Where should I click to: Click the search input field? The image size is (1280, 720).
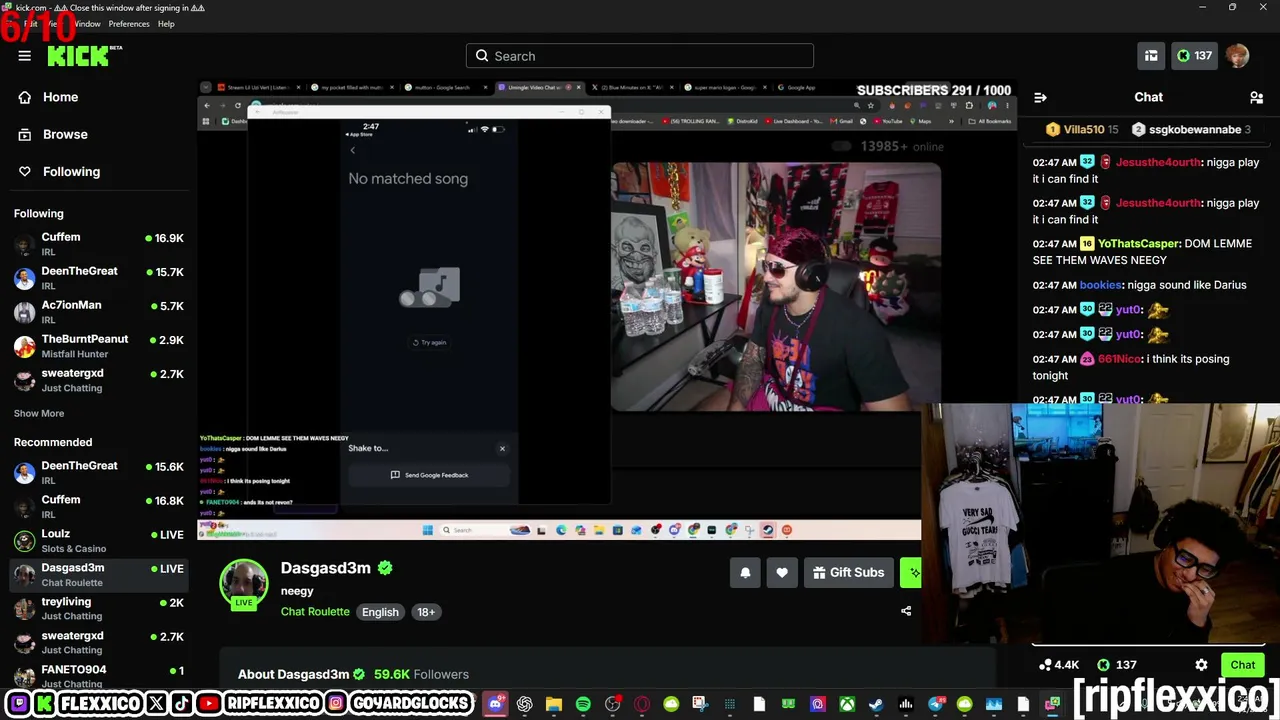coord(640,56)
